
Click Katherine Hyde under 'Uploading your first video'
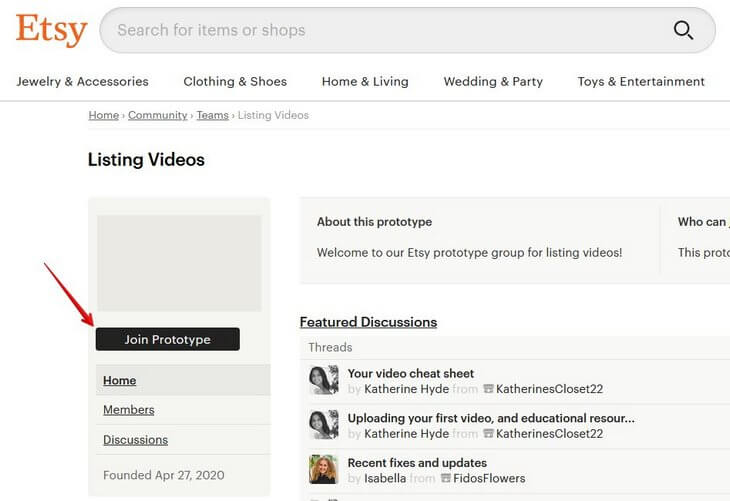pyautogui.click(x=406, y=433)
